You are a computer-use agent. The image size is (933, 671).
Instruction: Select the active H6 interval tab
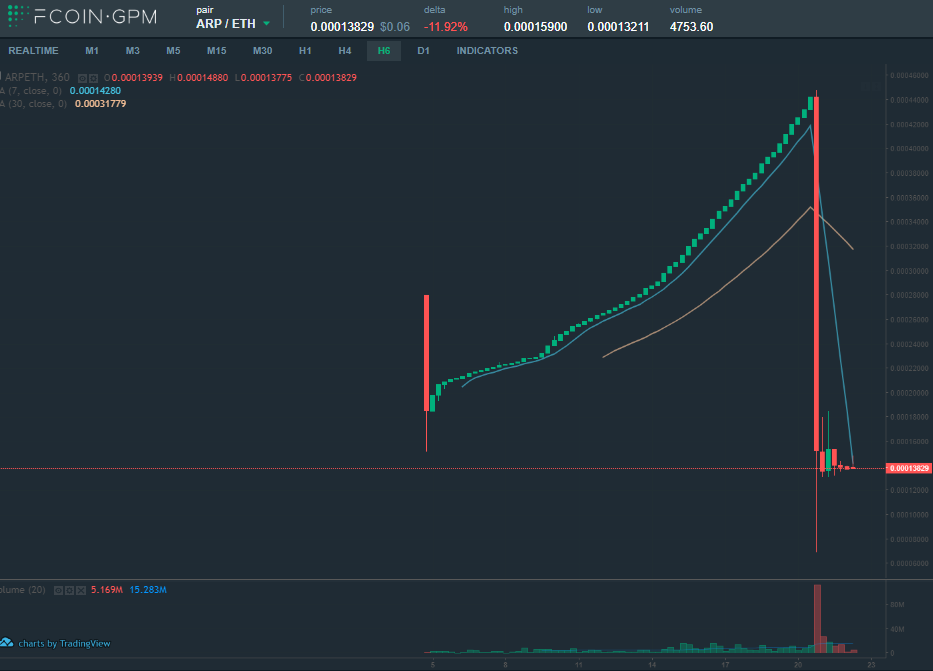(384, 51)
